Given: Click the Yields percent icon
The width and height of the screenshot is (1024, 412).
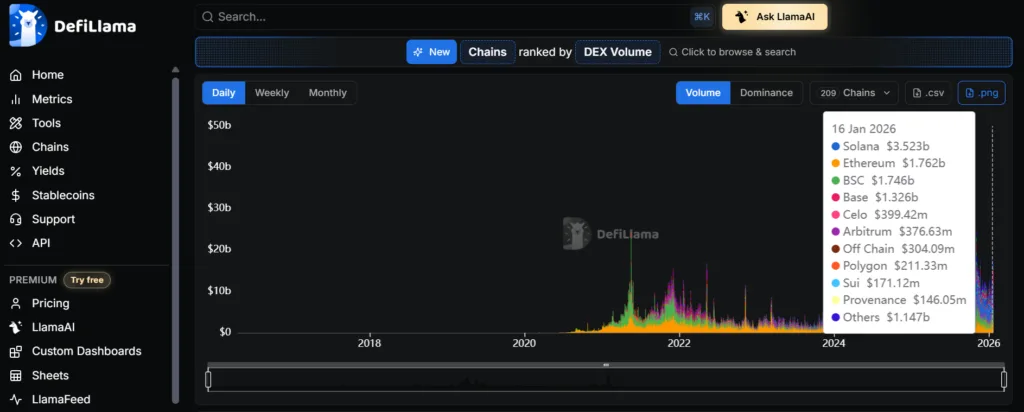Looking at the screenshot, I should coord(16,171).
